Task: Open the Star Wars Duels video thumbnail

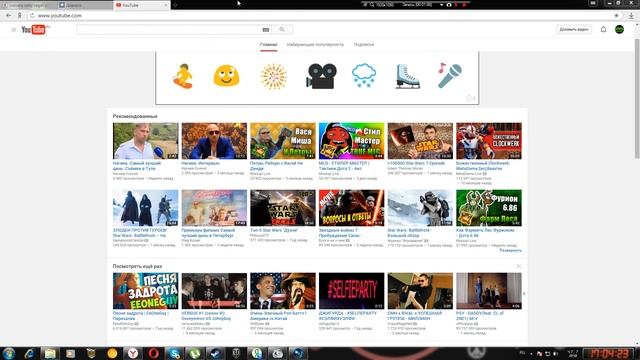Action: [x=283, y=208]
